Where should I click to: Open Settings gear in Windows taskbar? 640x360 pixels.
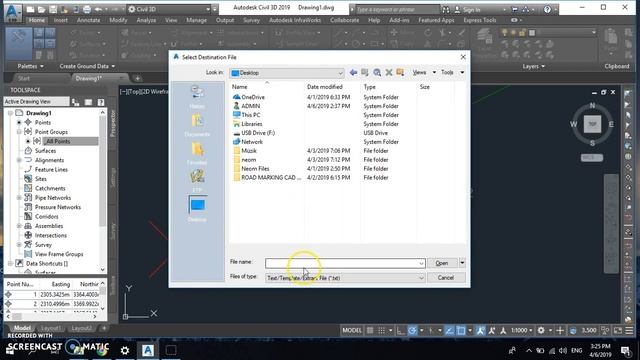coord(125,350)
